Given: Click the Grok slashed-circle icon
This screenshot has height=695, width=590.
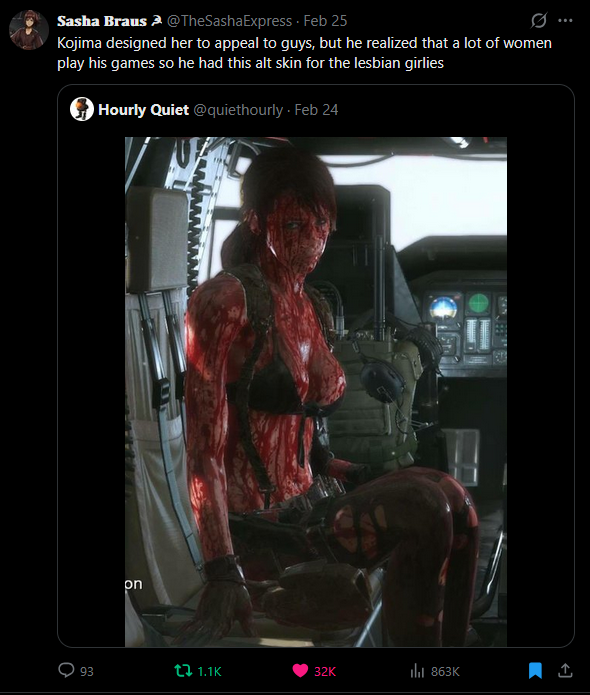Looking at the screenshot, I should pos(539,20).
